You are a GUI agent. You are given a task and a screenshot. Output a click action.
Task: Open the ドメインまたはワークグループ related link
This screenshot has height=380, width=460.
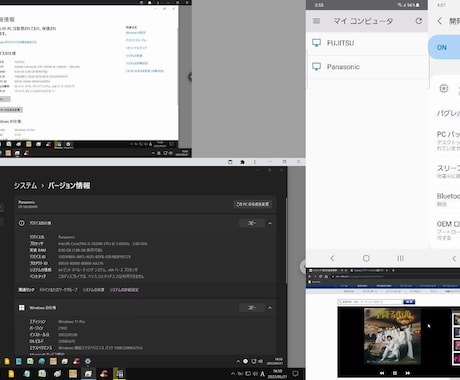coord(58,290)
